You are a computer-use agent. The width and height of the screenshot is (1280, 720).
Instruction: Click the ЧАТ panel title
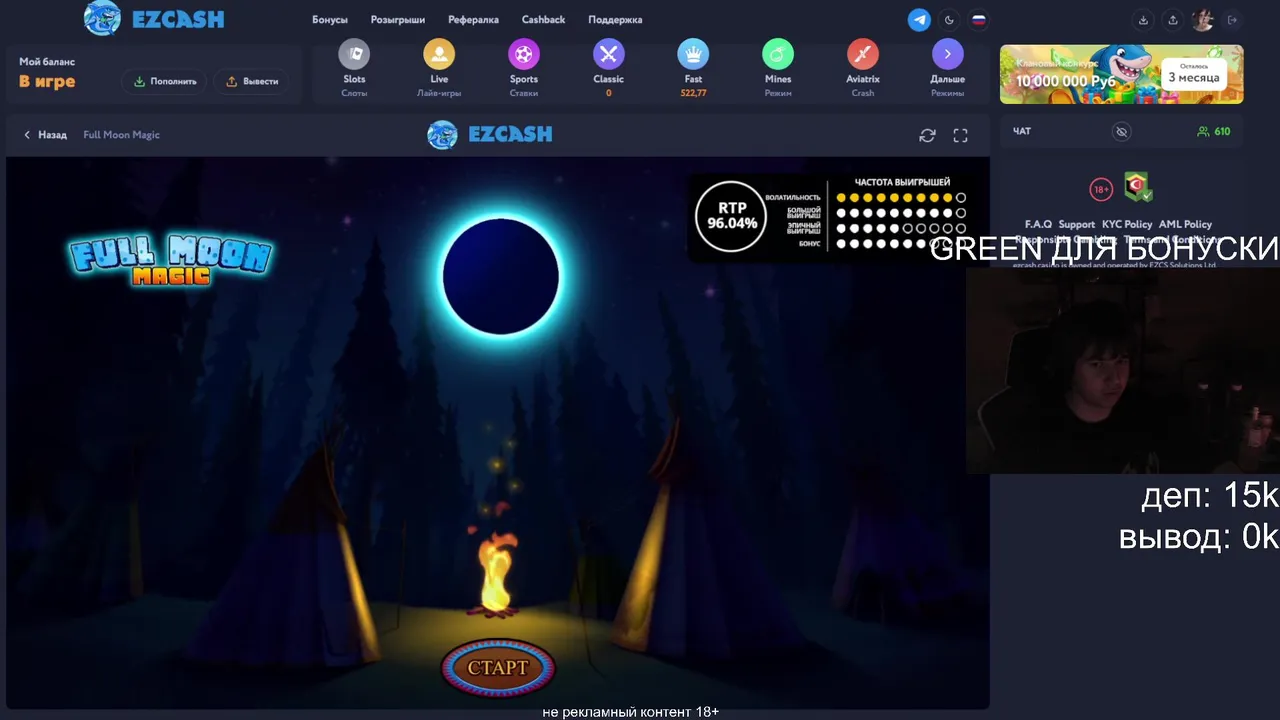click(1022, 132)
